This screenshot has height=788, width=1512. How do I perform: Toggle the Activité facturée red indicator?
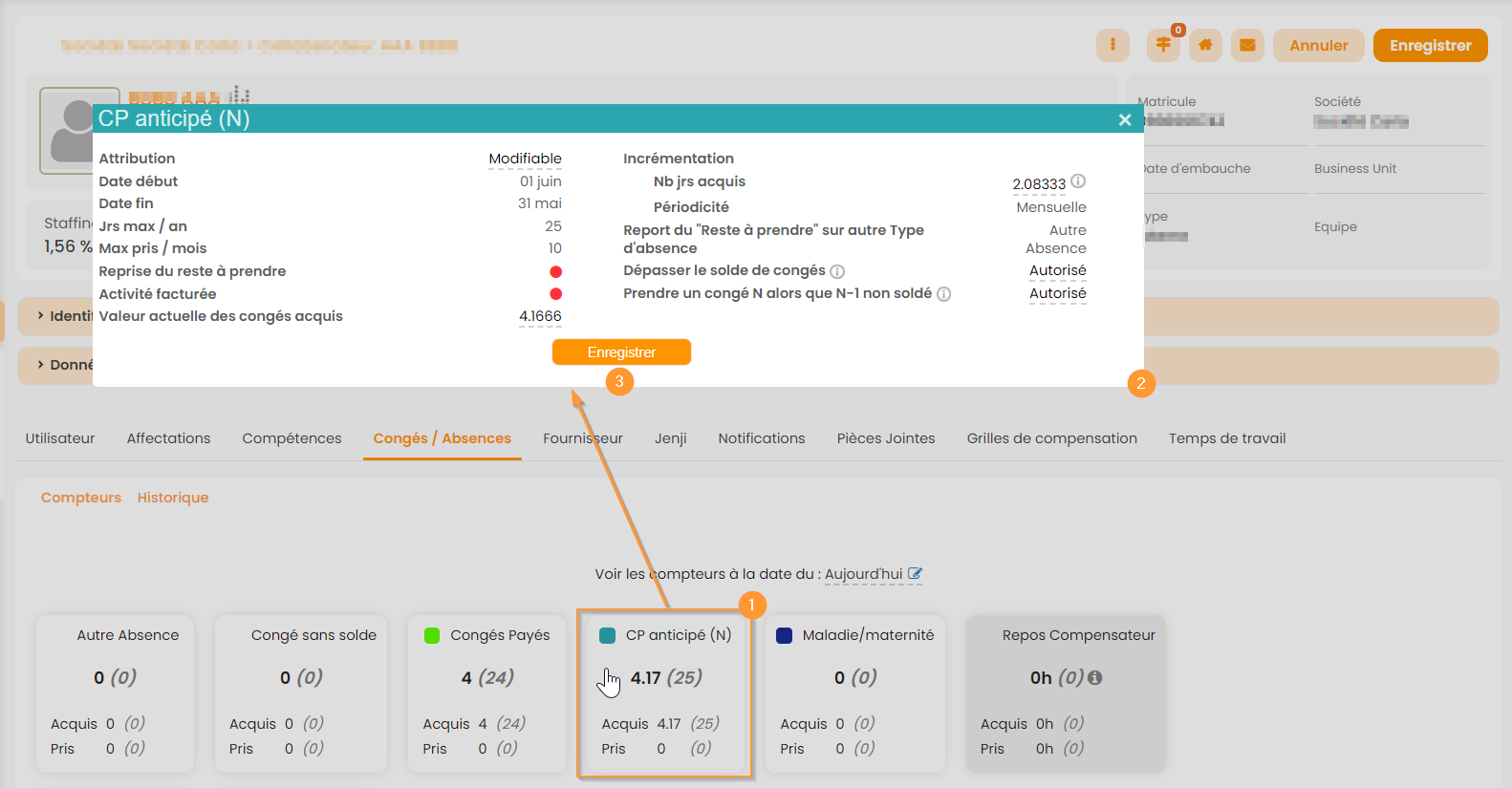tap(555, 294)
